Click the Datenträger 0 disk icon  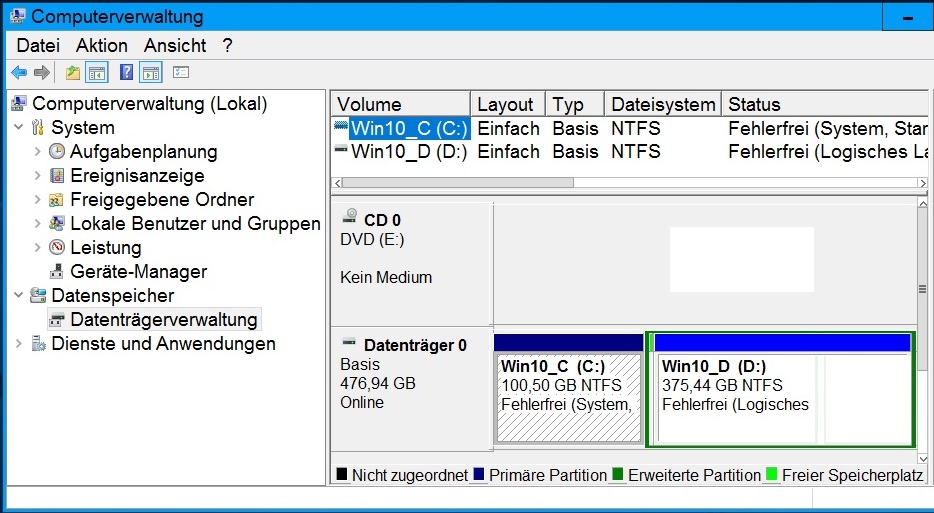[349, 342]
